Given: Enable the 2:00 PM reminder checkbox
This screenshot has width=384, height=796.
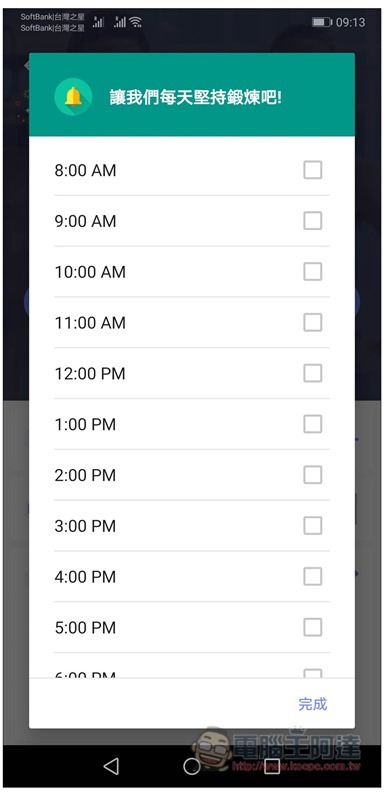Looking at the screenshot, I should pyautogui.click(x=312, y=475).
